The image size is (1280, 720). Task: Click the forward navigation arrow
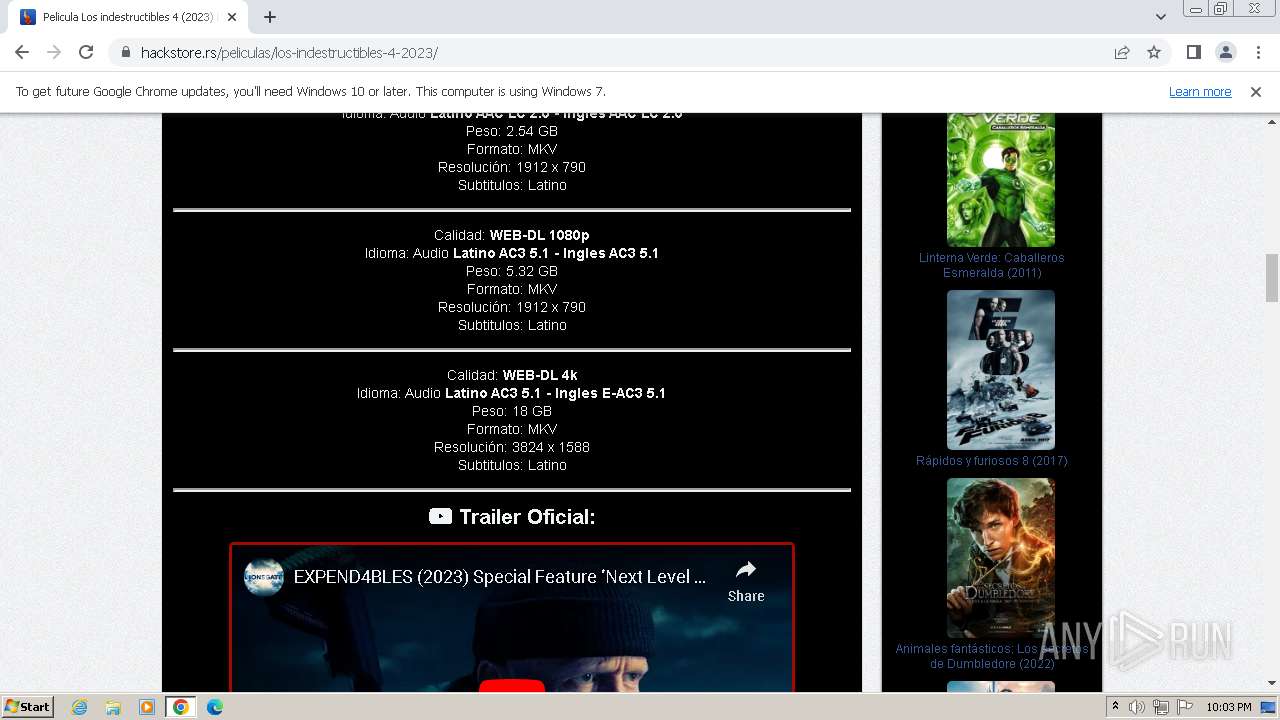click(54, 52)
